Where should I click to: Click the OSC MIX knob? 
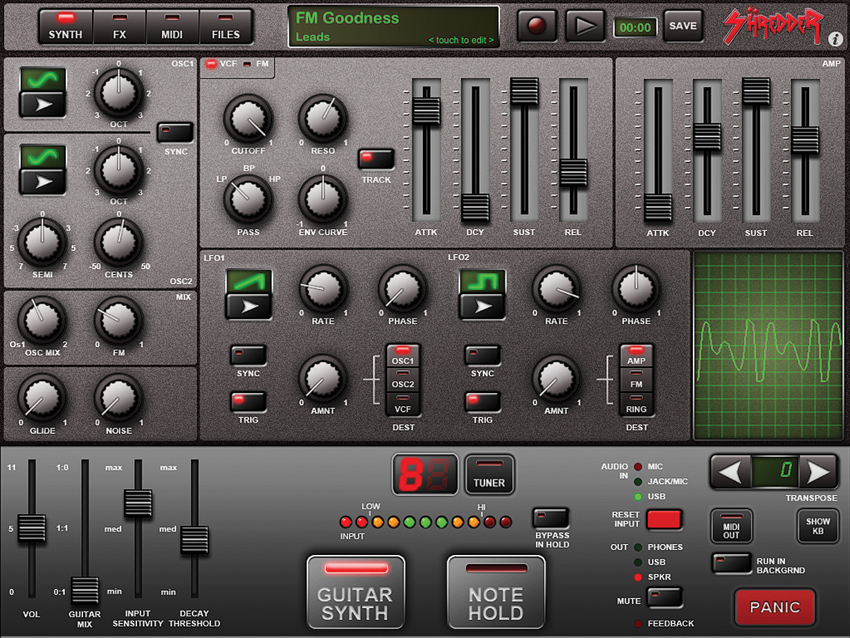pos(42,321)
